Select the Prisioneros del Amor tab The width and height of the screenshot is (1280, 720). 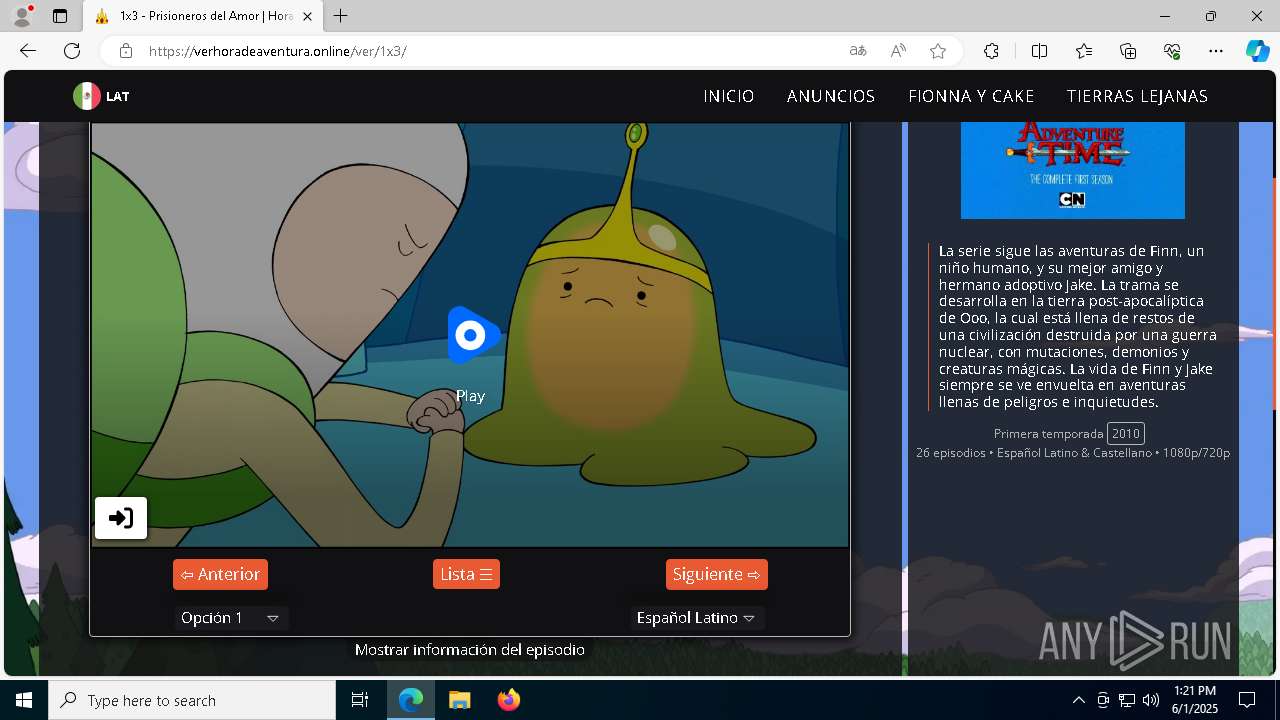tap(203, 16)
